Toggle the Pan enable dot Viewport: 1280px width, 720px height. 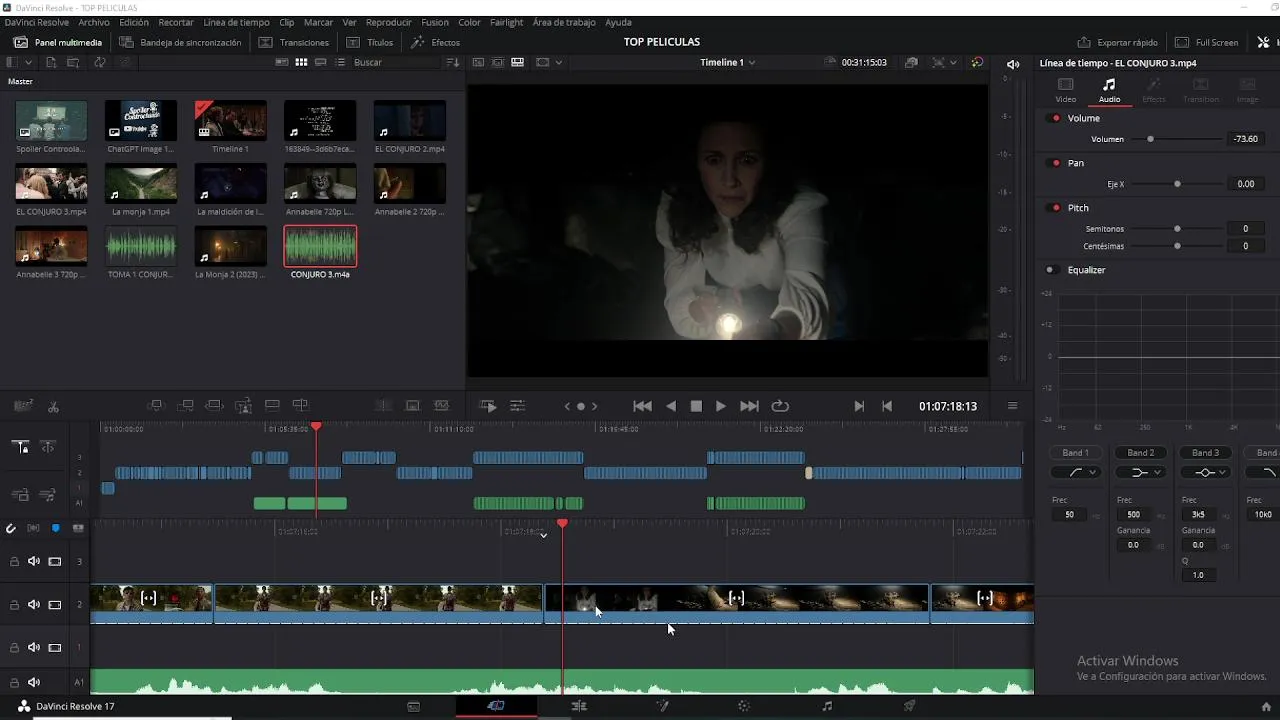click(1055, 163)
